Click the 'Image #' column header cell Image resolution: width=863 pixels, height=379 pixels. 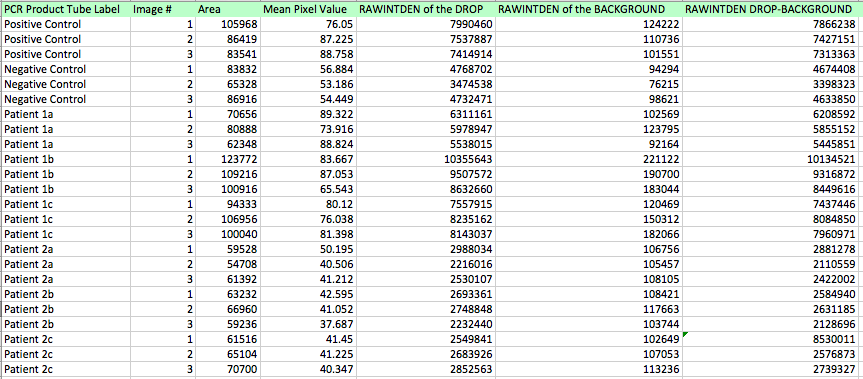coord(163,9)
